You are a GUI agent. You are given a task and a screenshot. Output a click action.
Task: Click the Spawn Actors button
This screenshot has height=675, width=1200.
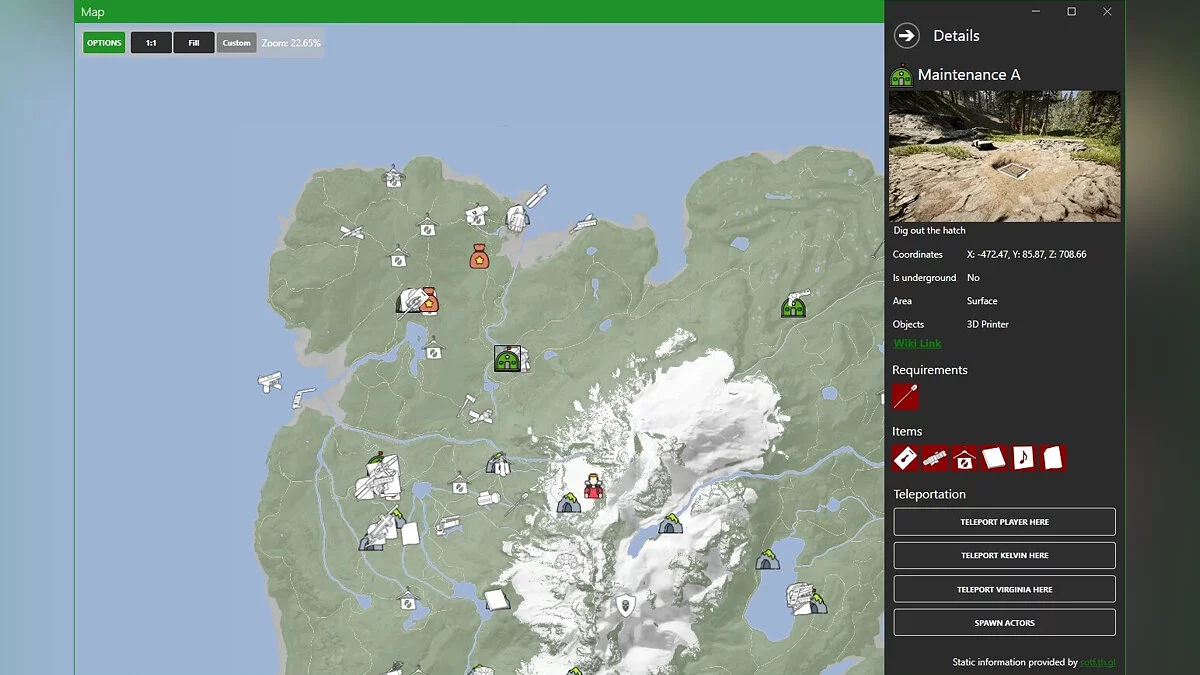click(x=1004, y=623)
